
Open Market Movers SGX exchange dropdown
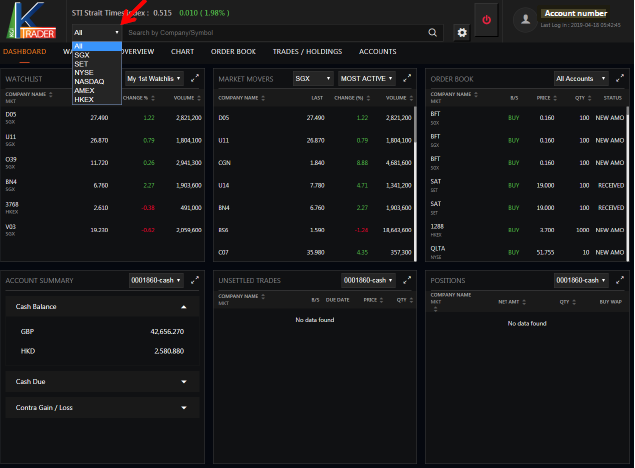tap(313, 79)
